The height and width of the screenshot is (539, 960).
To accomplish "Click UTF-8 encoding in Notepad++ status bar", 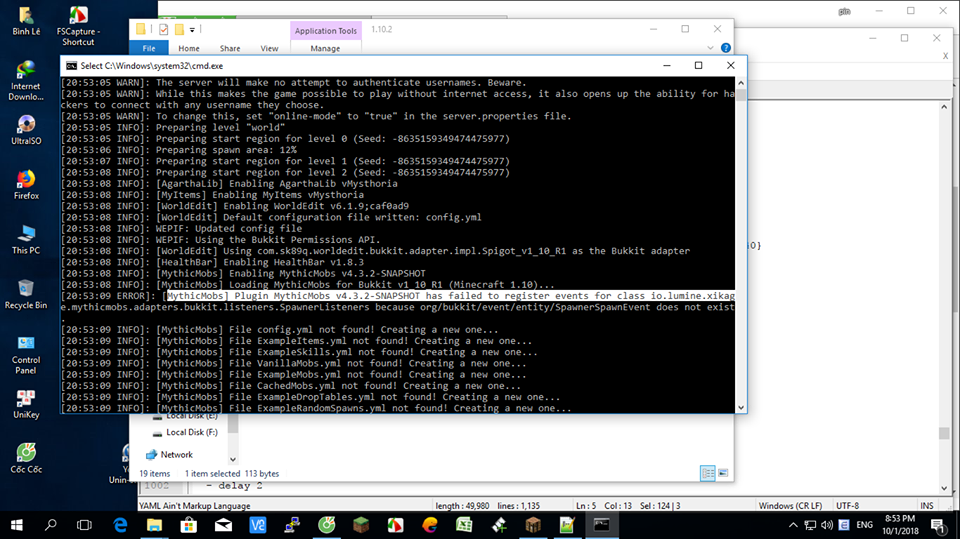I will click(x=848, y=506).
